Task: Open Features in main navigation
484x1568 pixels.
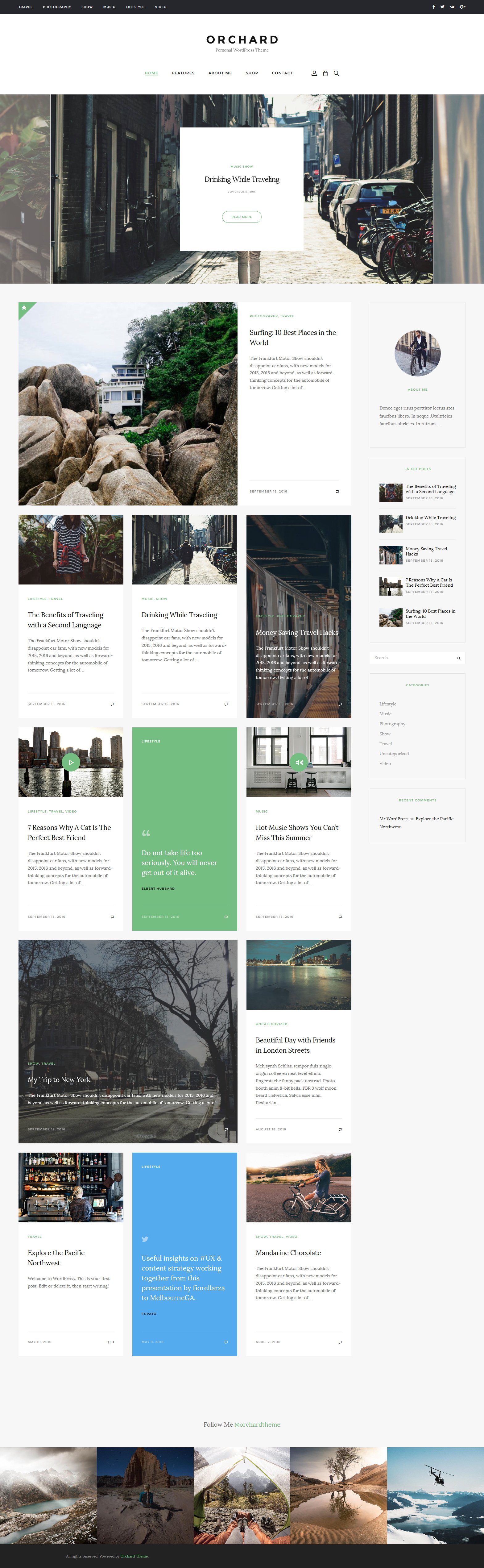Action: pyautogui.click(x=183, y=73)
